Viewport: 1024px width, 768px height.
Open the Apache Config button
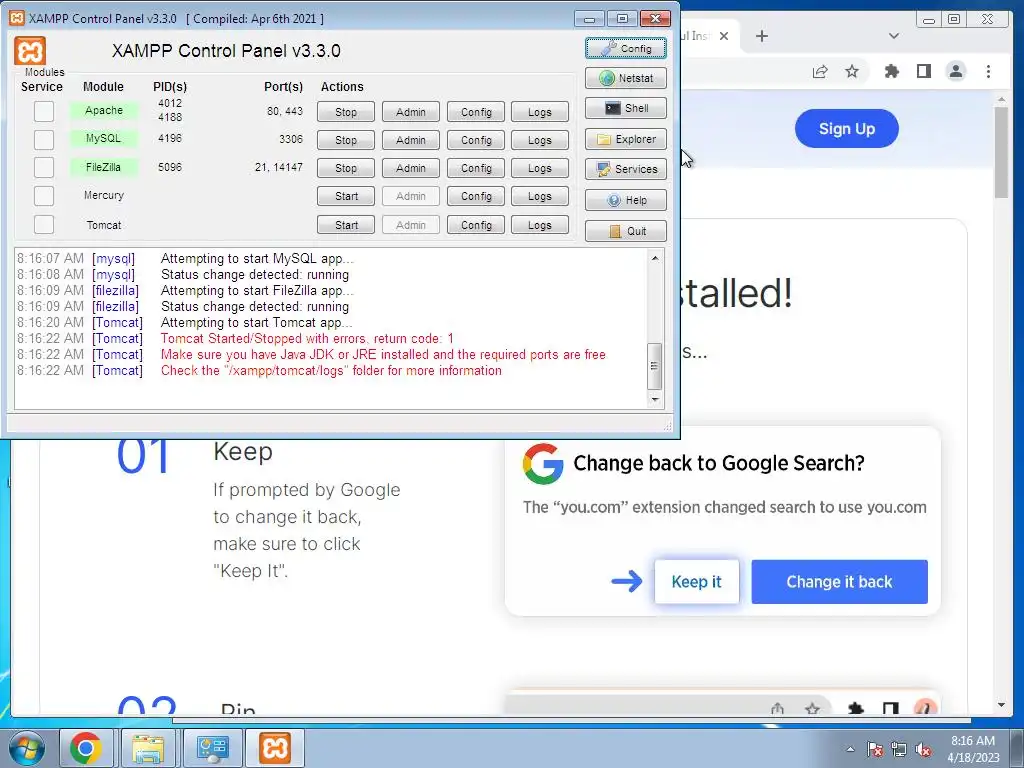tap(476, 112)
